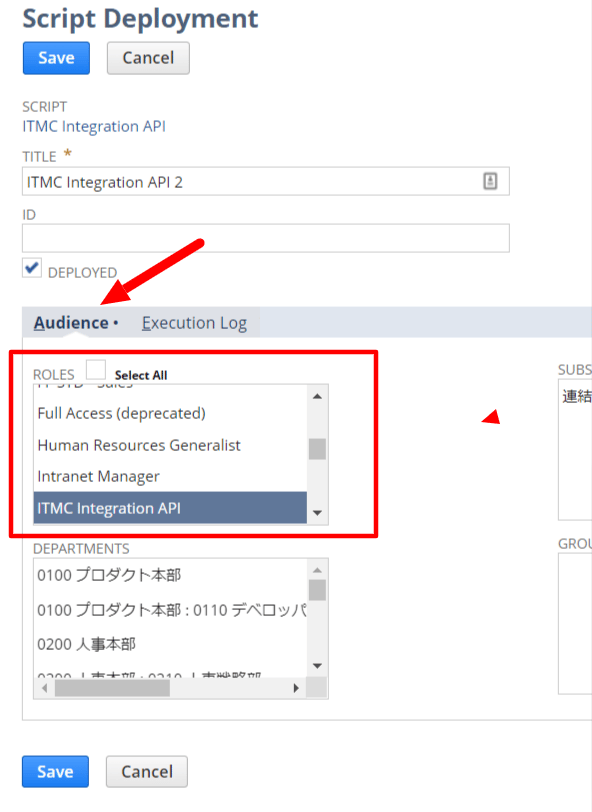Image resolution: width=592 pixels, height=812 pixels.
Task: Select department 0200 人事本部
Action: point(170,645)
